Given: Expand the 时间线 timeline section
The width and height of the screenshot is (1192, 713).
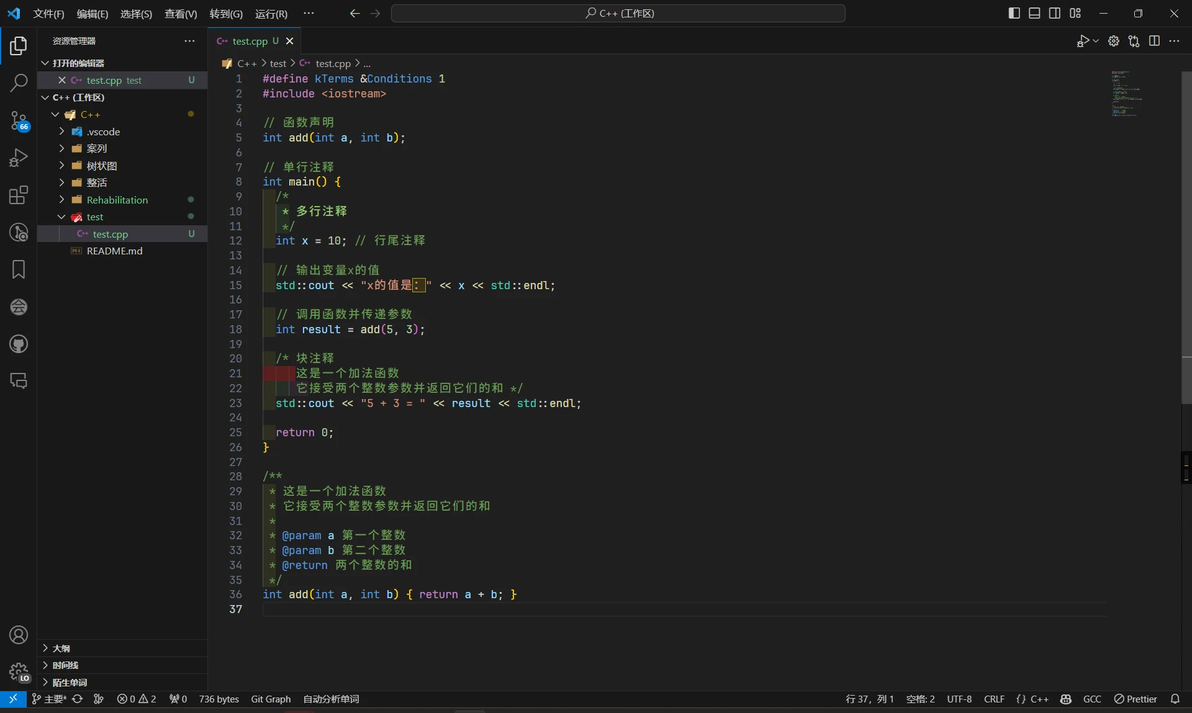Looking at the screenshot, I should [122, 665].
